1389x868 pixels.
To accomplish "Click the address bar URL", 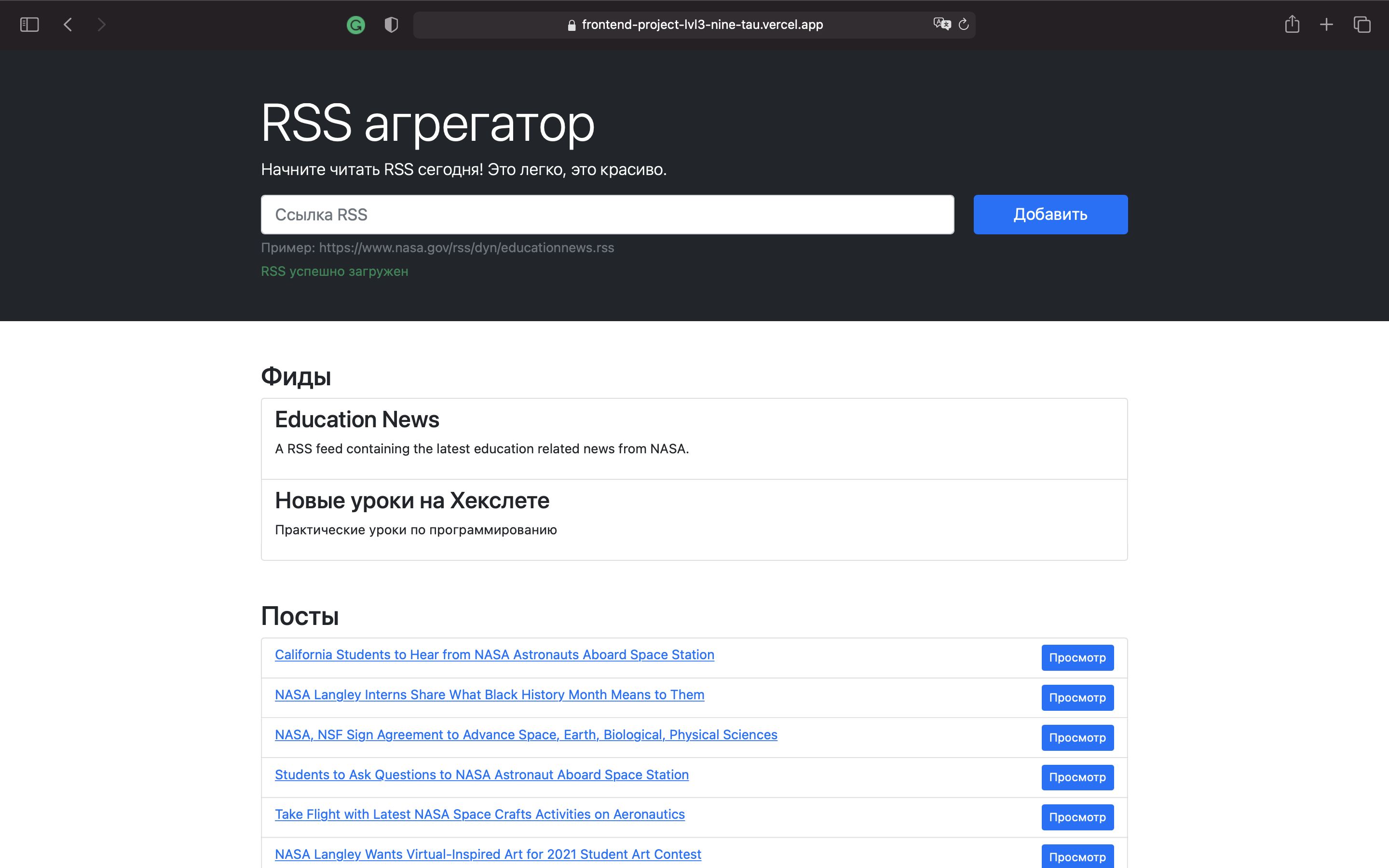I will (702, 25).
